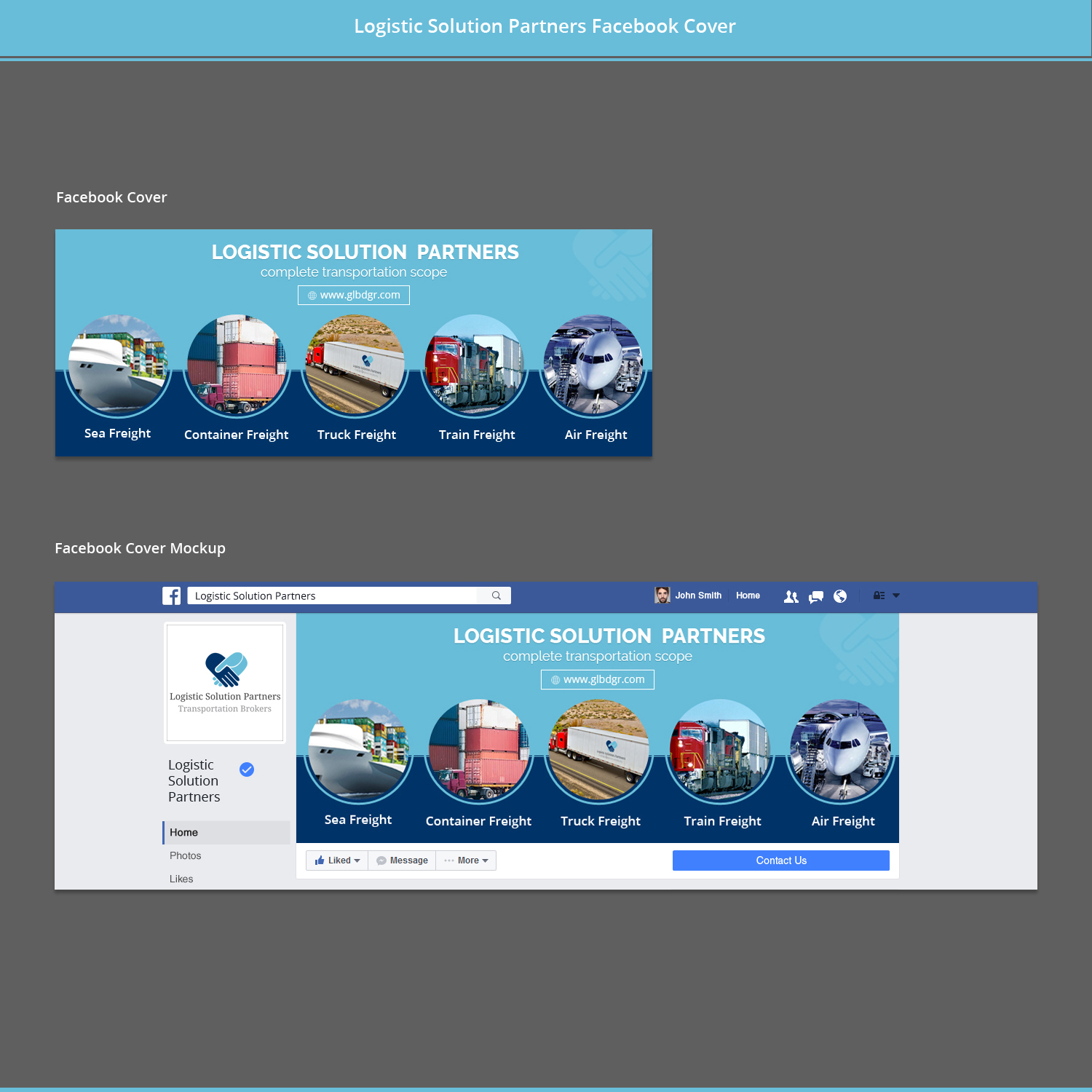
Task: Click the Contact Us button
Action: point(781,860)
